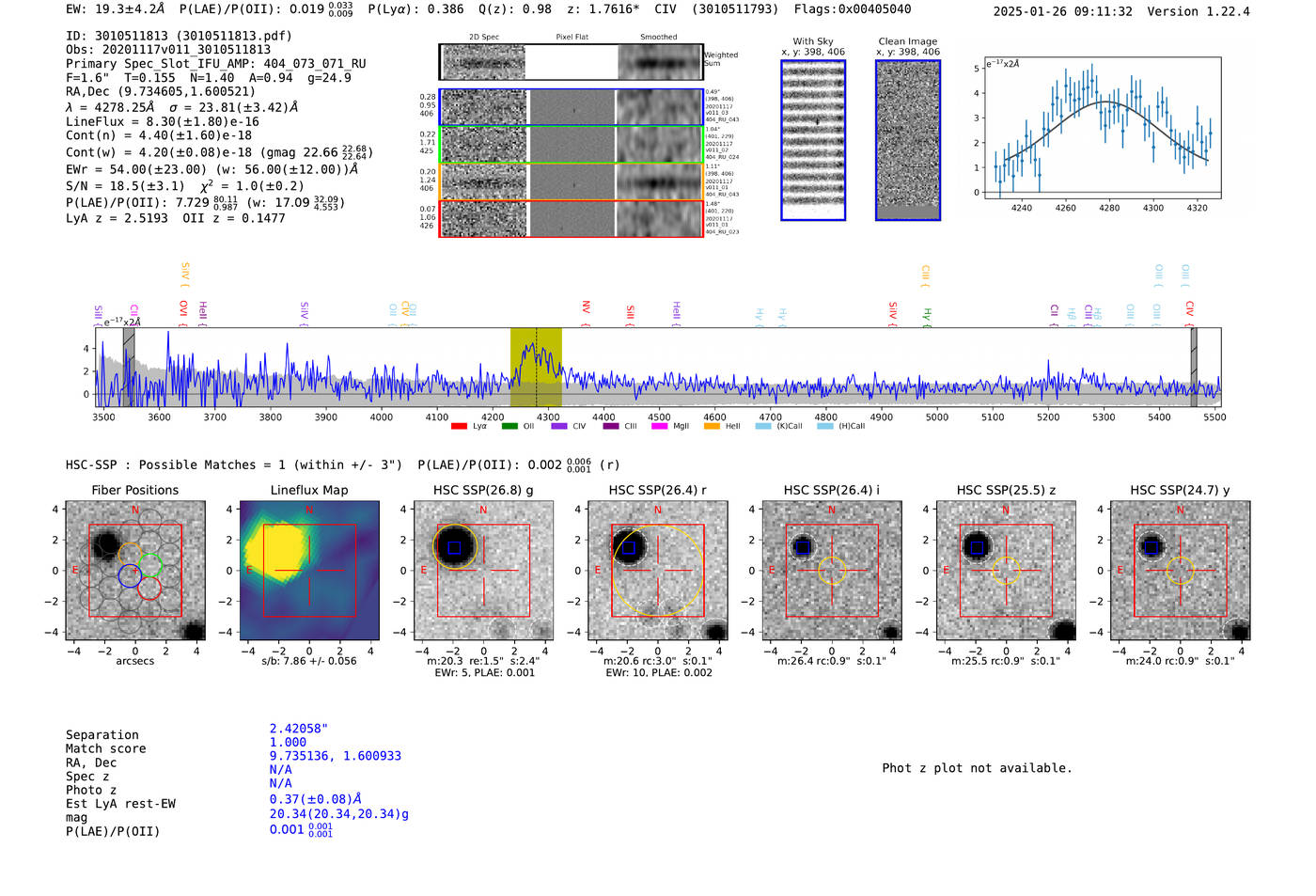The height and width of the screenshot is (896, 1316).
Task: Open the With Sky image cutout
Action: click(x=813, y=140)
